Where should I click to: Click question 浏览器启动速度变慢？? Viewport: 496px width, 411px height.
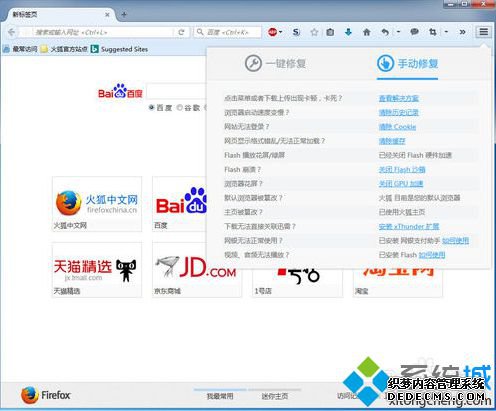pos(257,113)
